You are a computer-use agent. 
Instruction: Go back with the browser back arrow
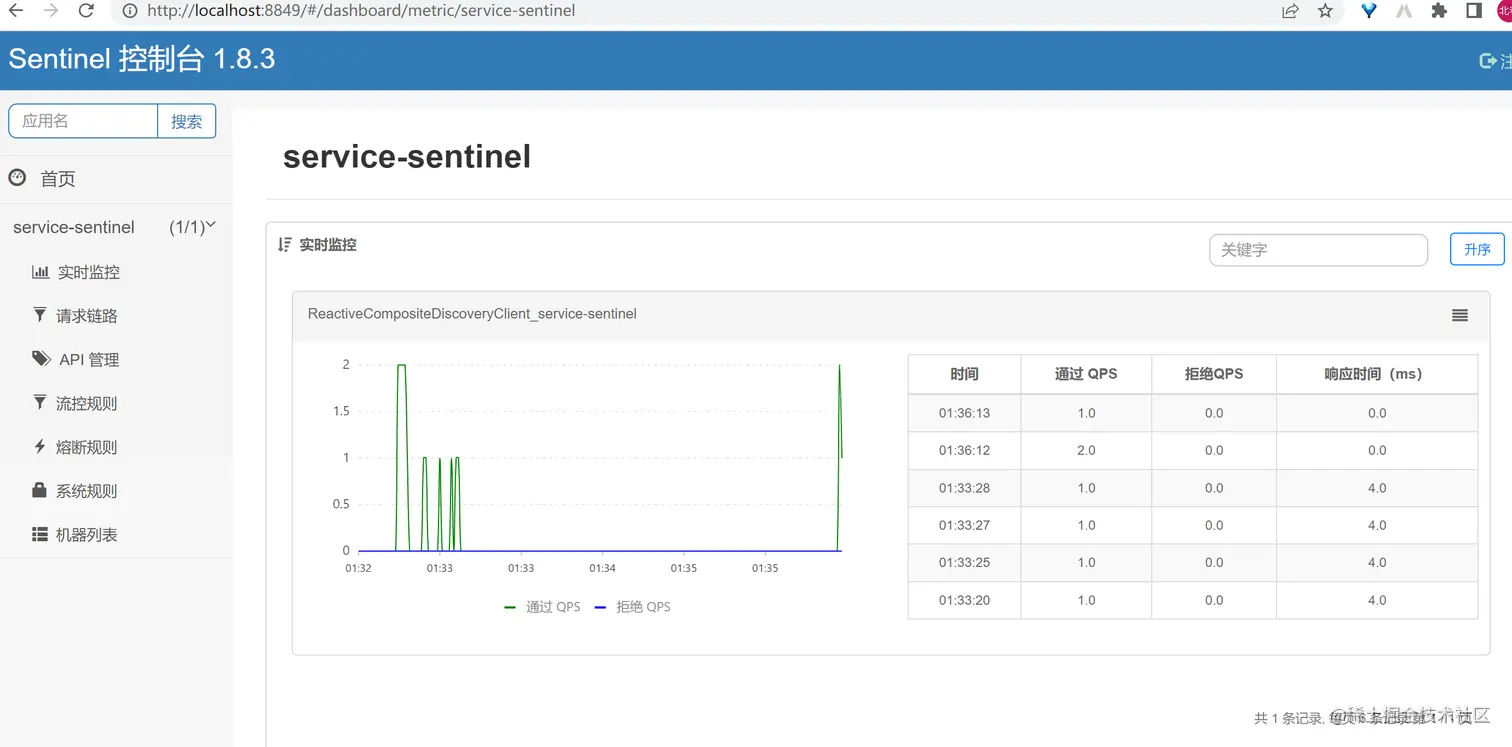16,11
